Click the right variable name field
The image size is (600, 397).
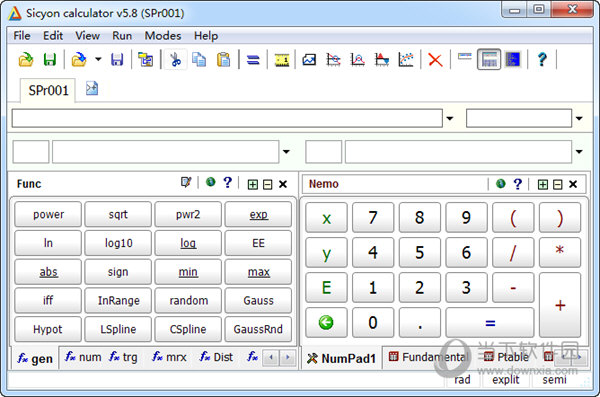point(324,152)
